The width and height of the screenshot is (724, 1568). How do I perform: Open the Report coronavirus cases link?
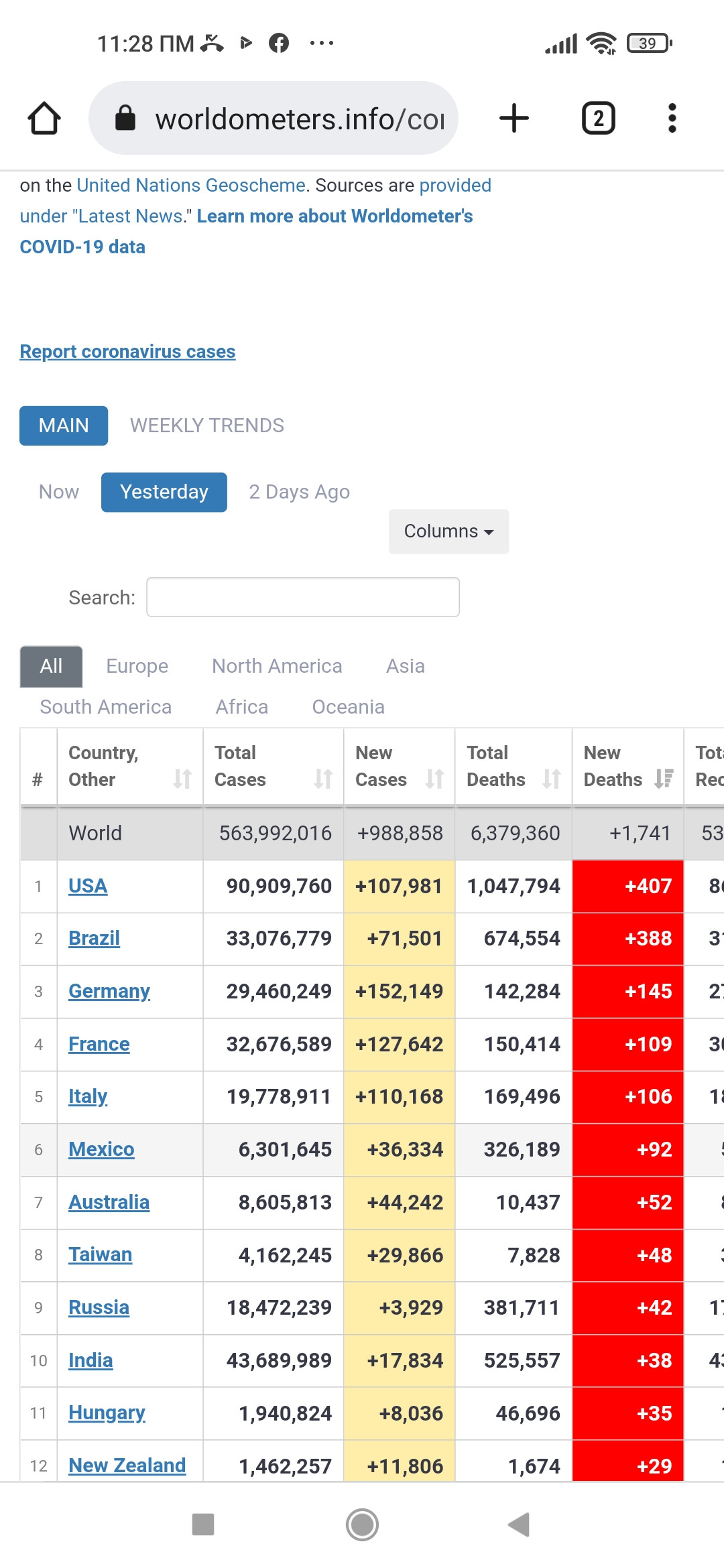[127, 351]
